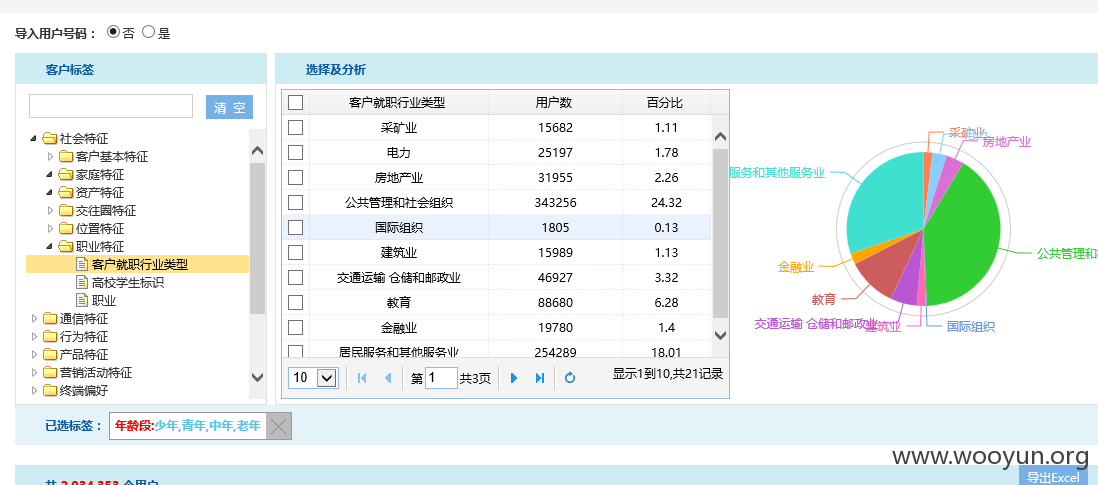Go to first page pager icon
This screenshot has height=485, width=1098.
(362, 378)
